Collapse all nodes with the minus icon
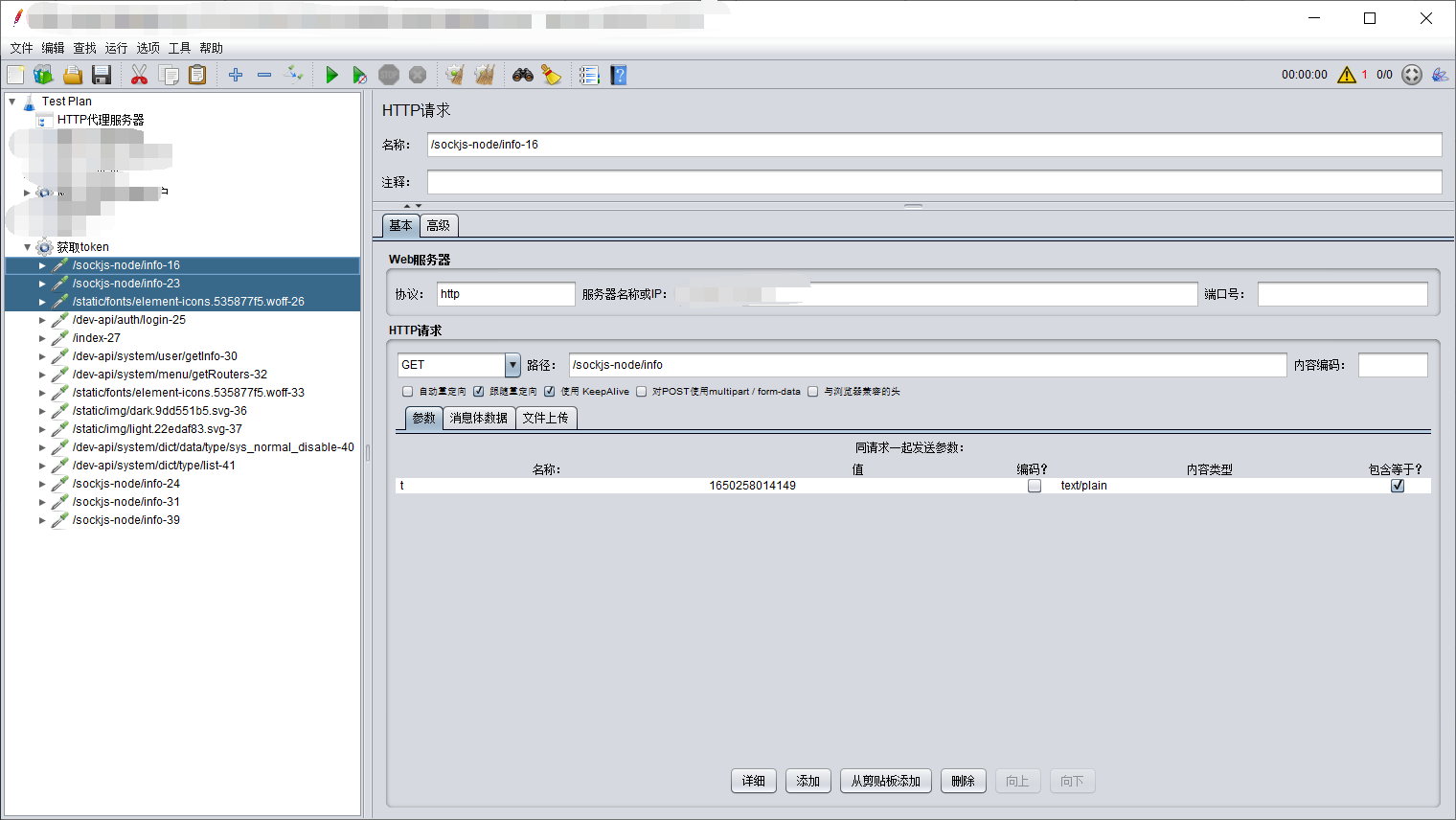 click(x=264, y=75)
